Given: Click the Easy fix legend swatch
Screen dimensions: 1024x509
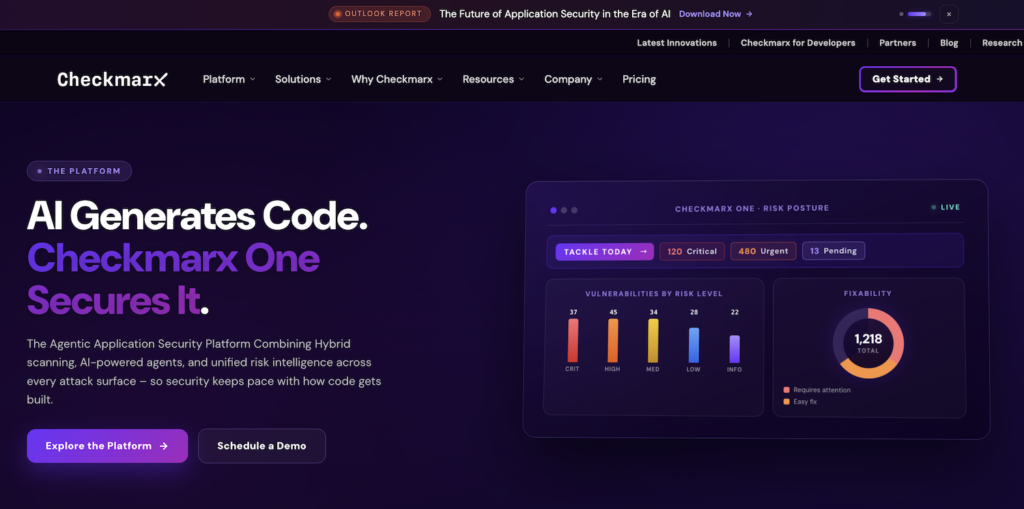Looking at the screenshot, I should tap(786, 402).
